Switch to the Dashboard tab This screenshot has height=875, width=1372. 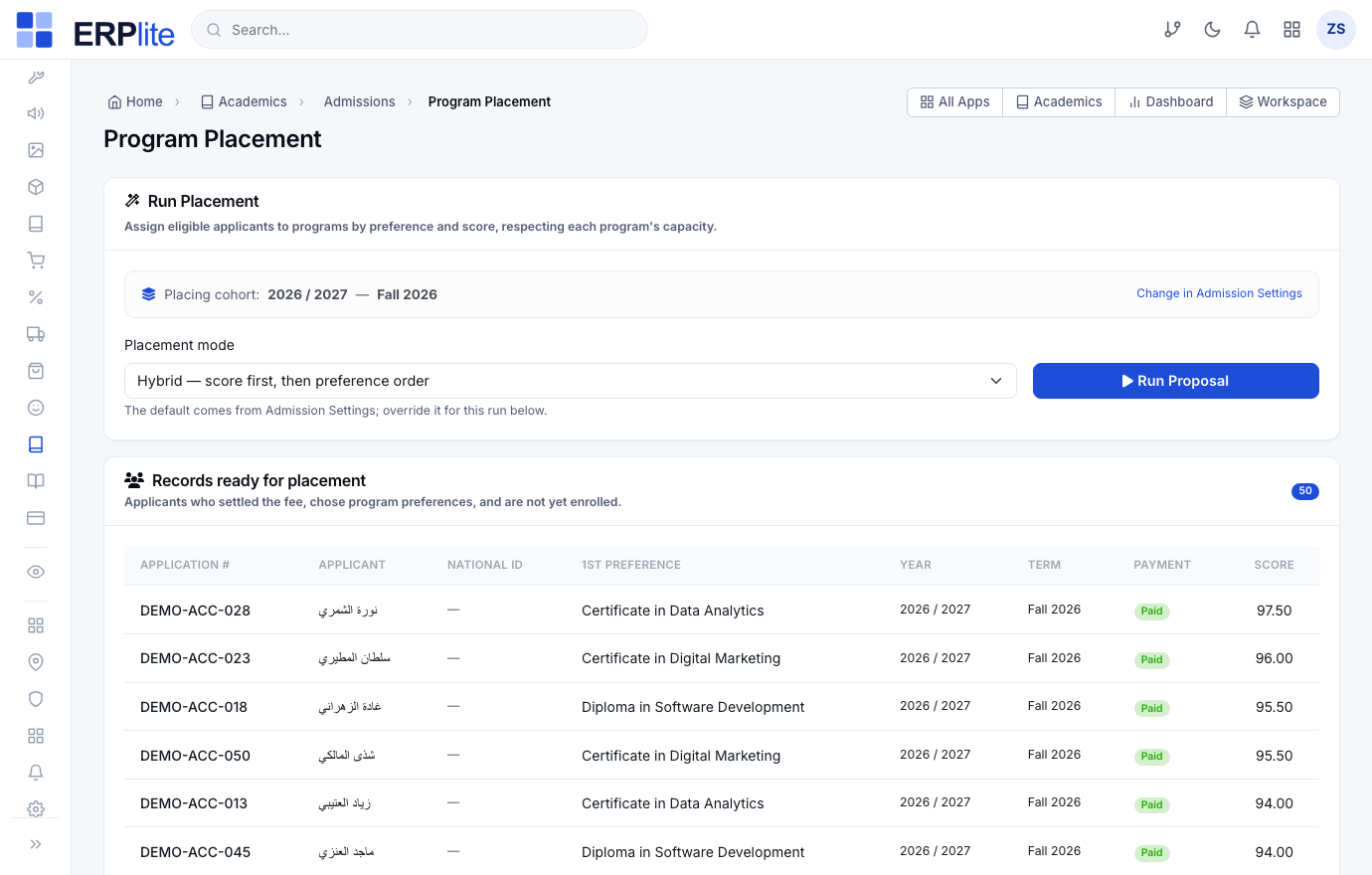click(x=1171, y=102)
